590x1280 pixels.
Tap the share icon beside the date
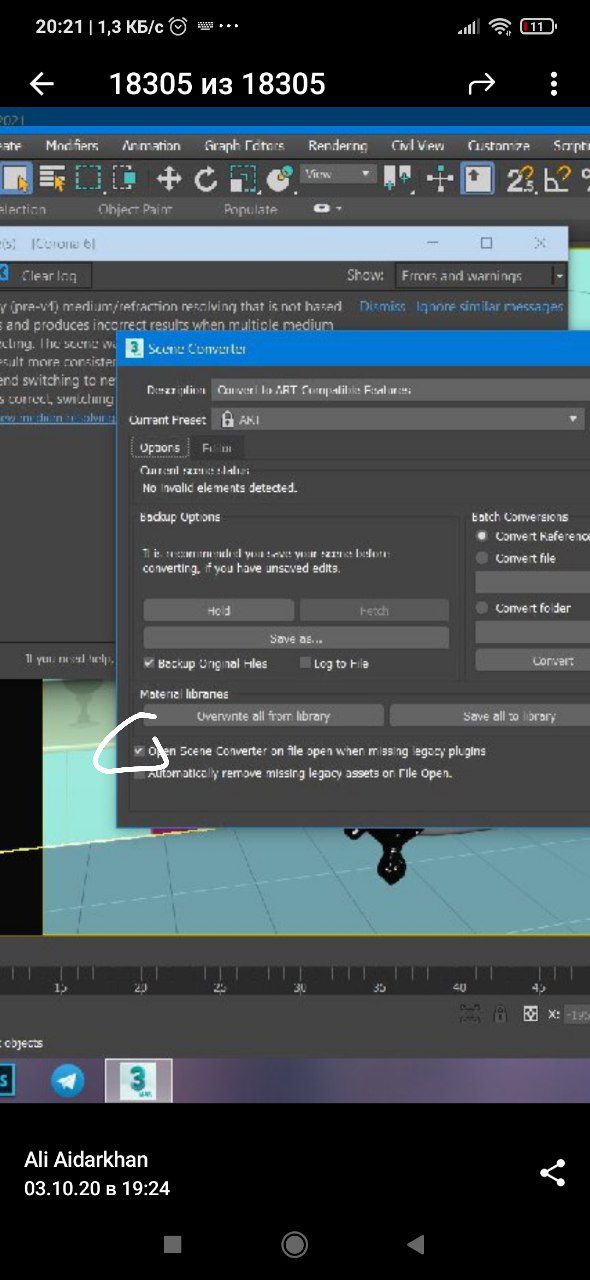pos(553,1173)
